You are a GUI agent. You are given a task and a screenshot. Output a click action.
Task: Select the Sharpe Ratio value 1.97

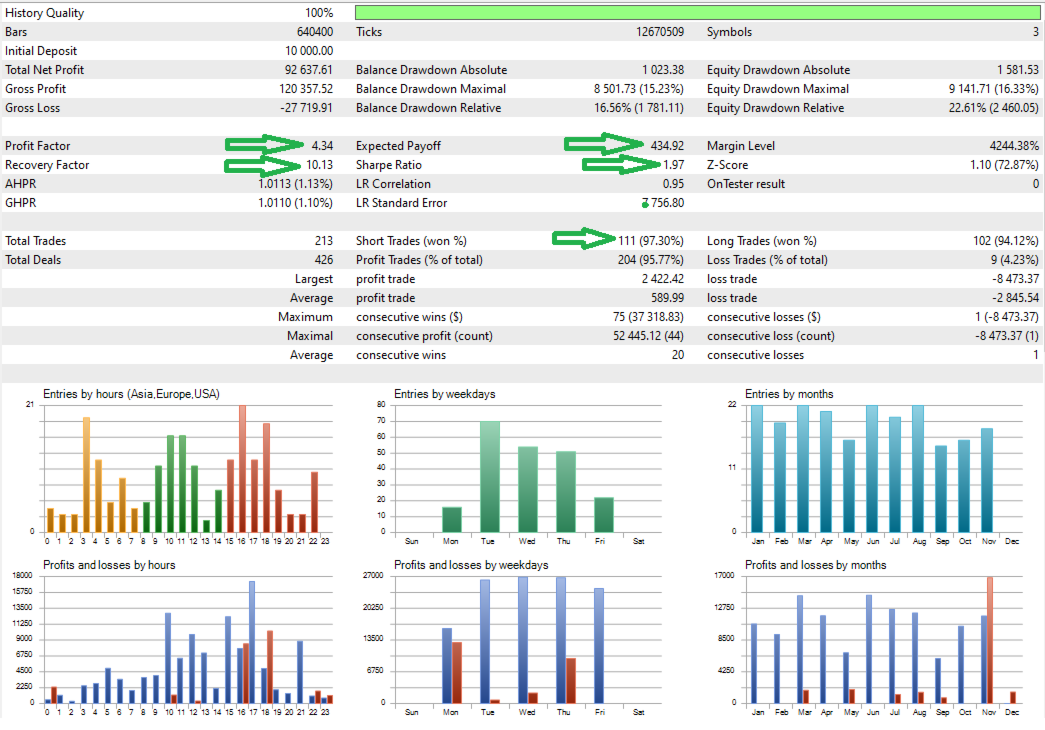[x=673, y=165]
